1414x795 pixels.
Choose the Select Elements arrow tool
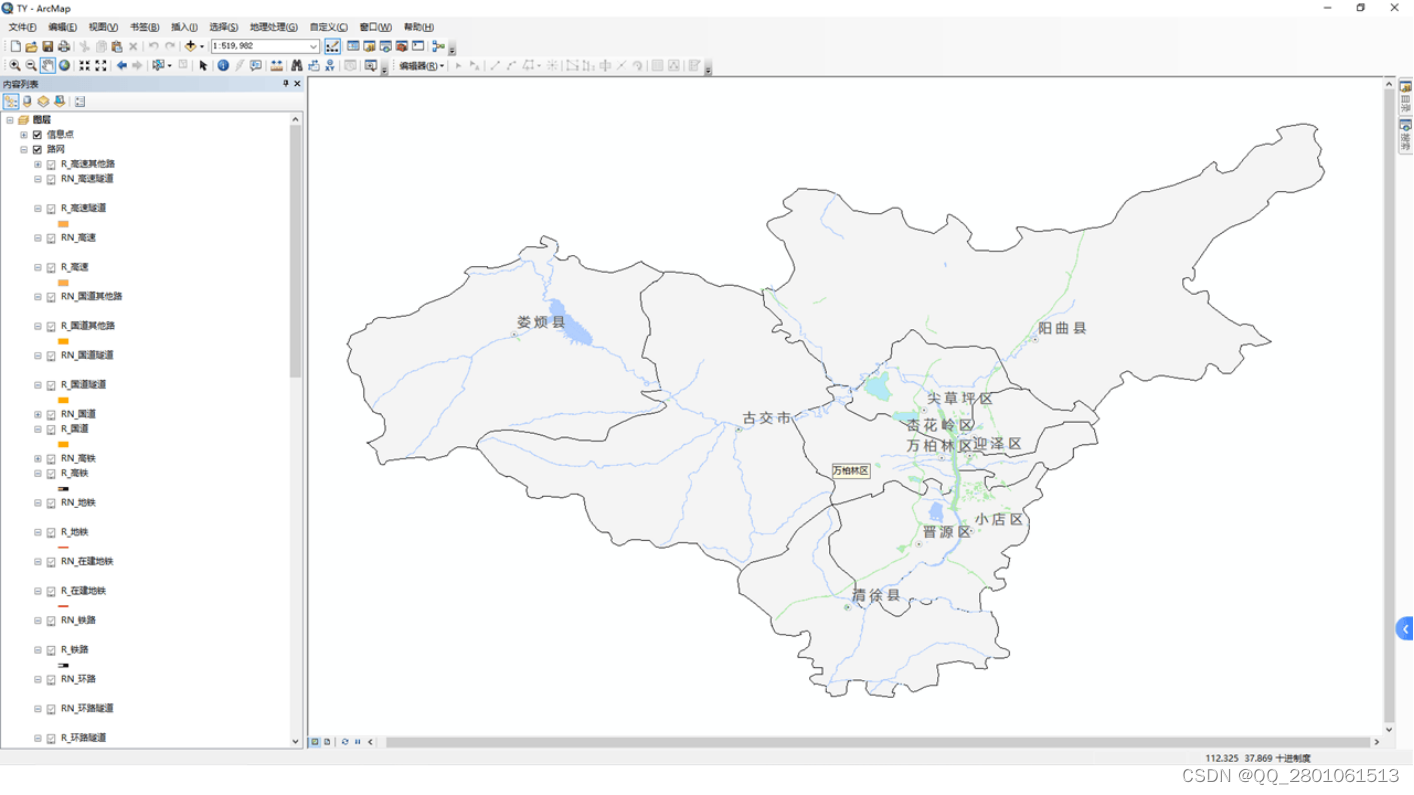click(x=203, y=65)
